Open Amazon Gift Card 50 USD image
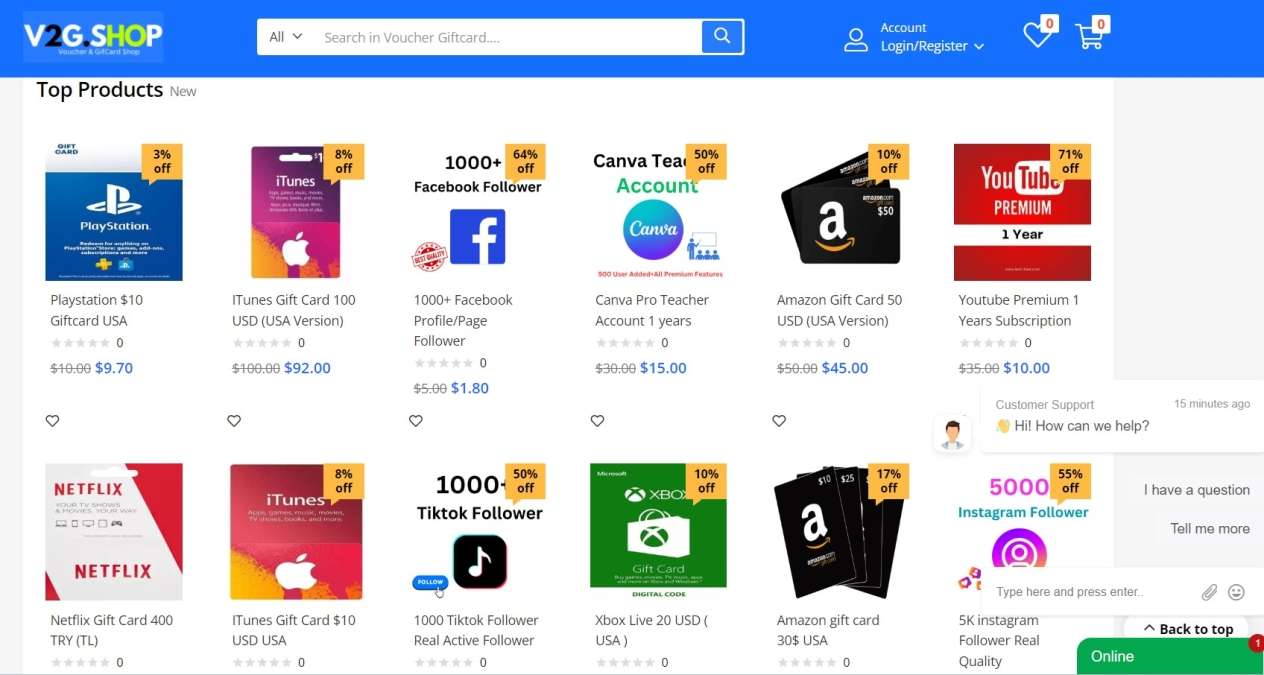The width and height of the screenshot is (1264, 675). point(840,212)
